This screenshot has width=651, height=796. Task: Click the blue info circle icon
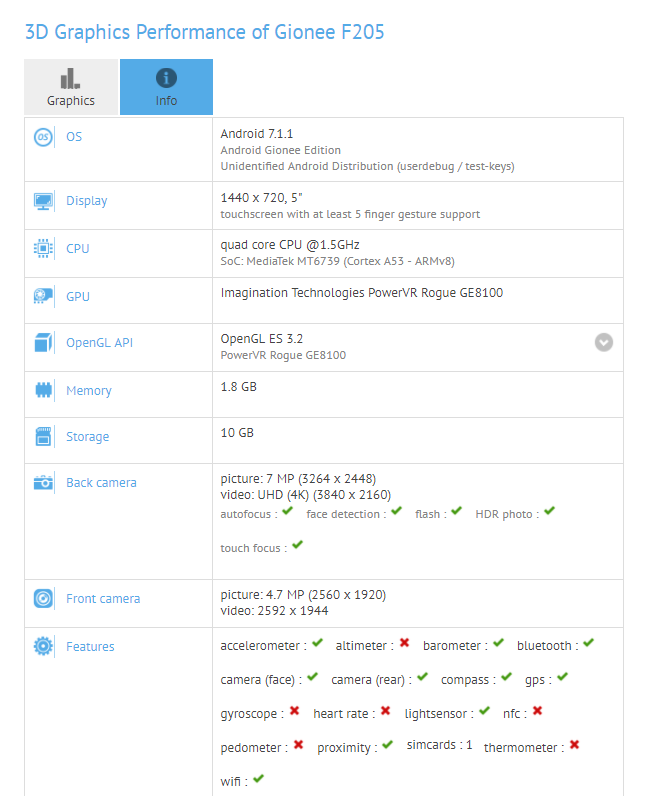tap(166, 78)
